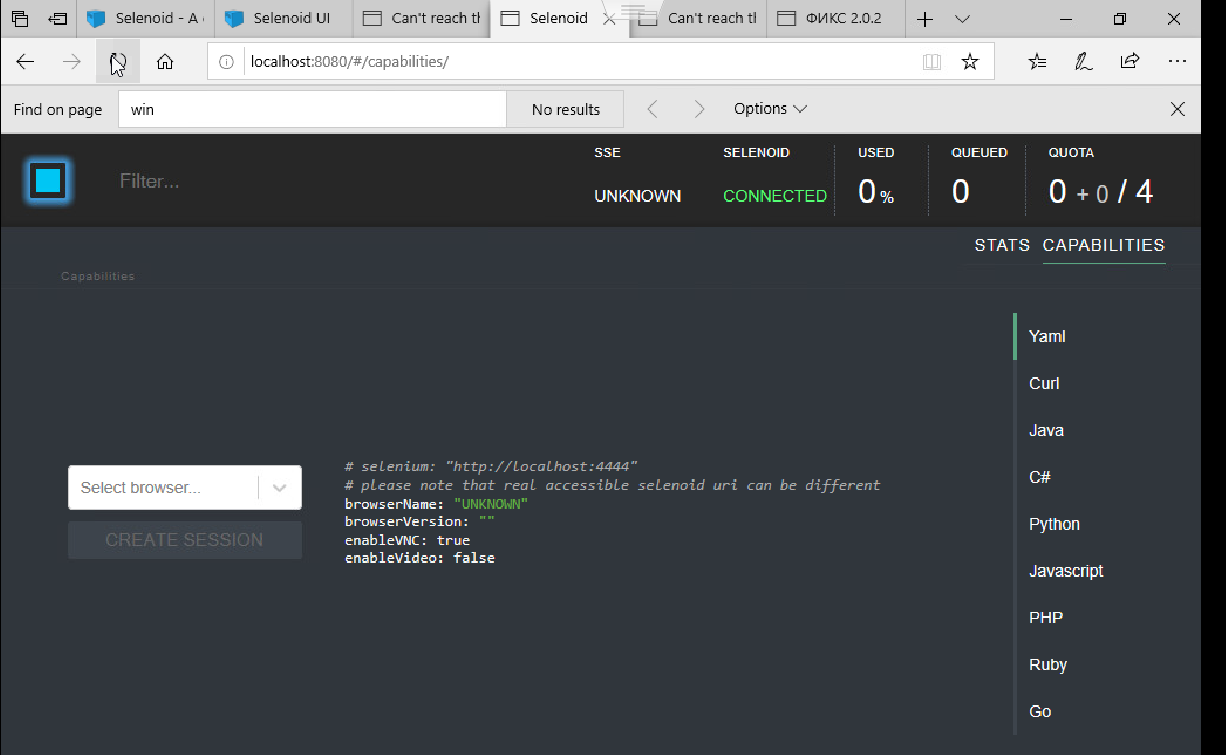Restore down the browser window
Viewport: 1226px width, 755px height.
tap(1120, 18)
